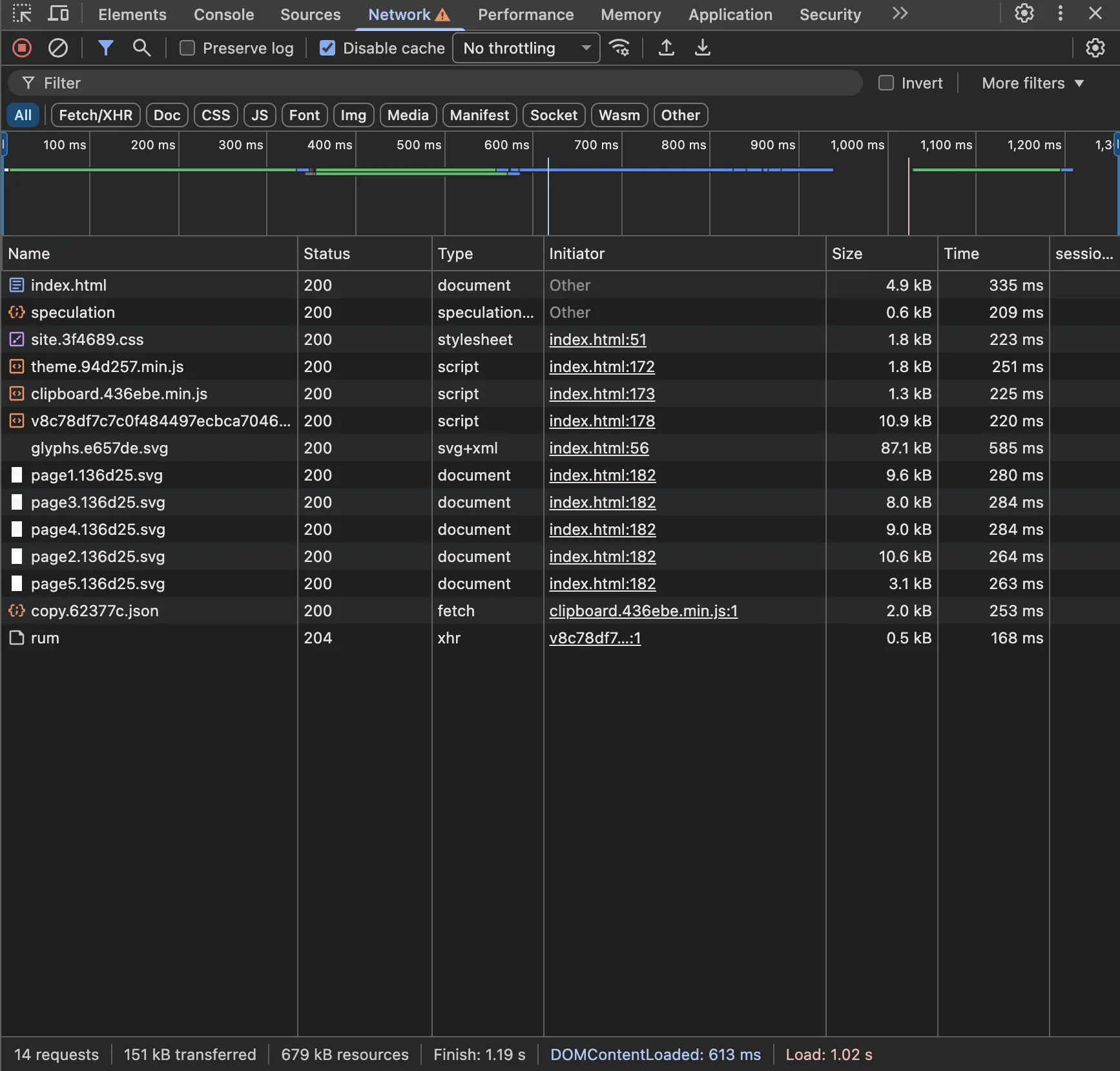Viewport: 1120px width, 1071px height.
Task: Switch to the Console tab
Action: pos(224,14)
